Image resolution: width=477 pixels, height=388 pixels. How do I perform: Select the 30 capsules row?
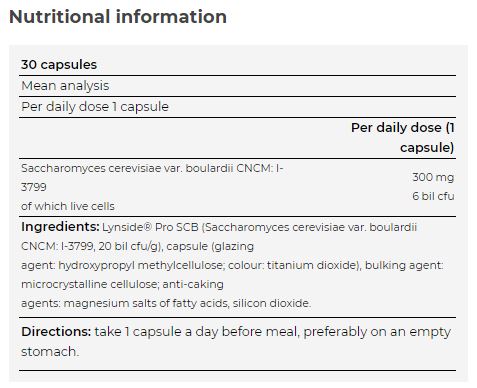point(237,65)
